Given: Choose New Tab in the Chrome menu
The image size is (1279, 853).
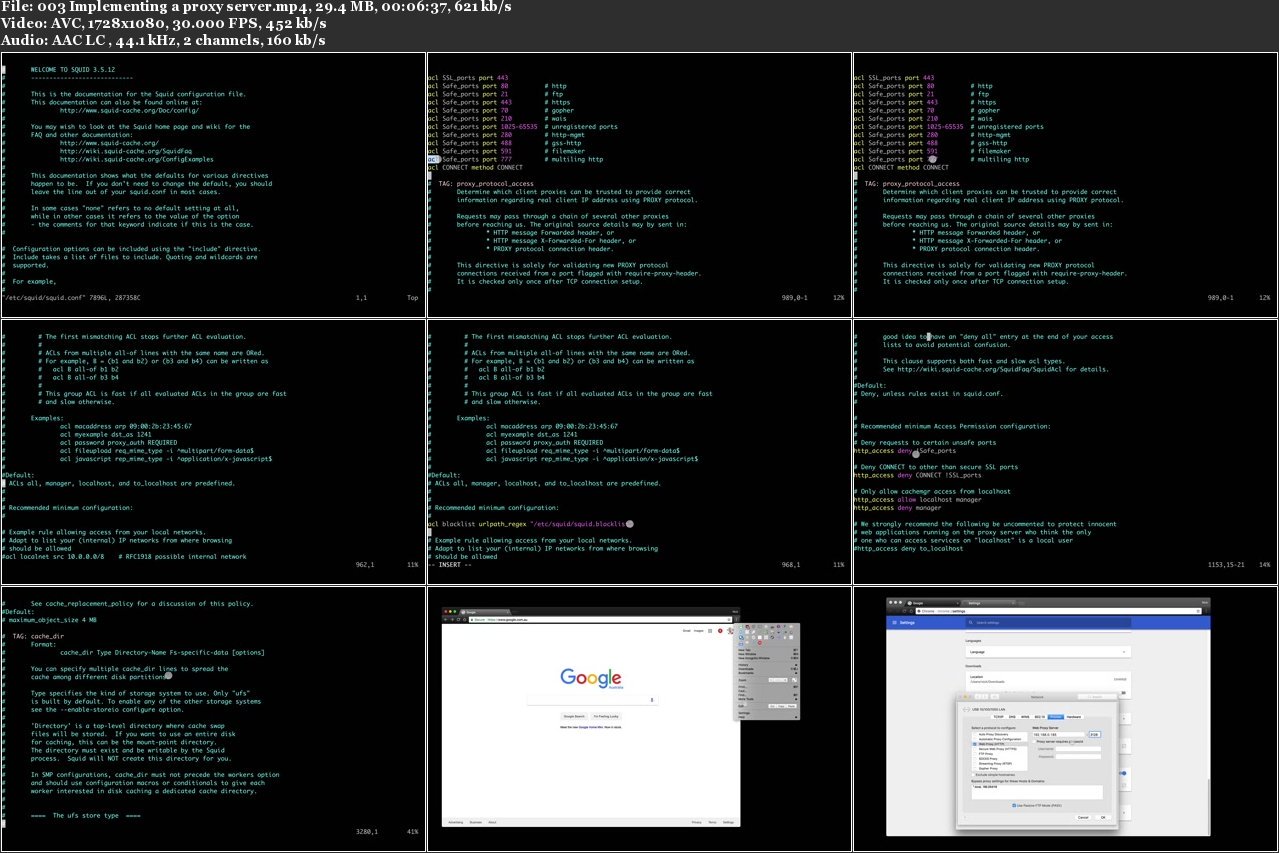Looking at the screenshot, I should (768, 650).
